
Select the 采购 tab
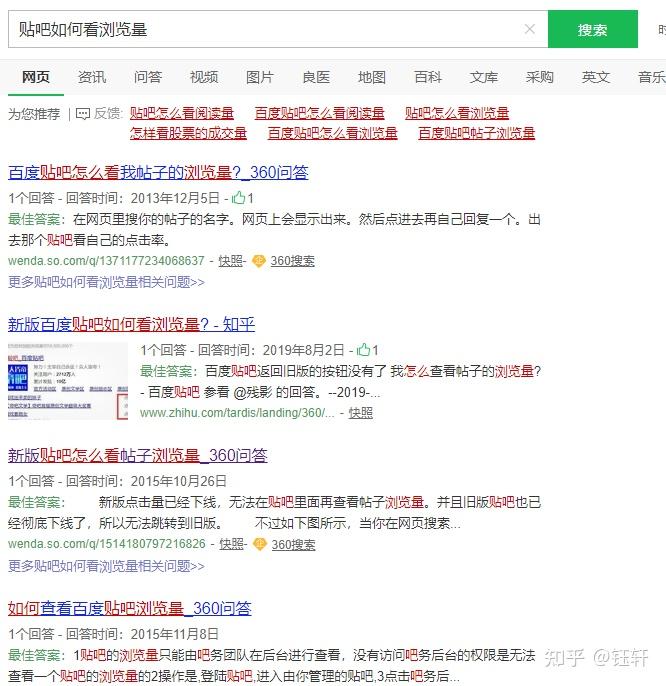click(540, 77)
